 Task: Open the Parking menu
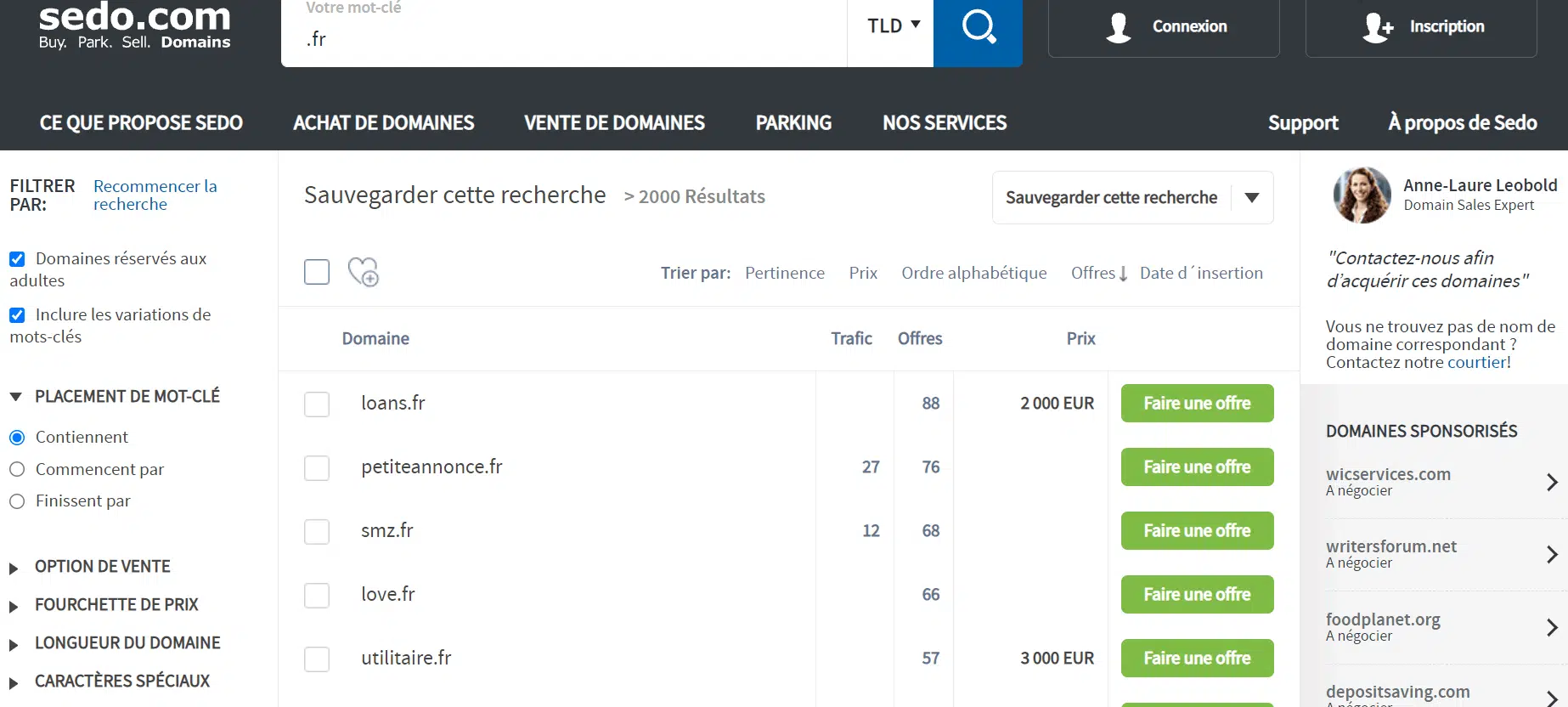792,123
